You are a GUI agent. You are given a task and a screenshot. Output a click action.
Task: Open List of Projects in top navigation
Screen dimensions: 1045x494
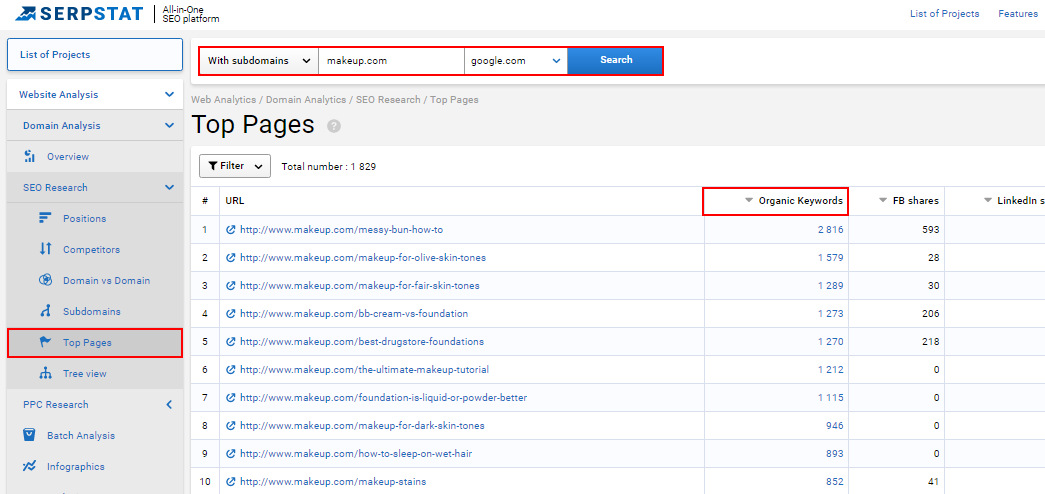944,14
